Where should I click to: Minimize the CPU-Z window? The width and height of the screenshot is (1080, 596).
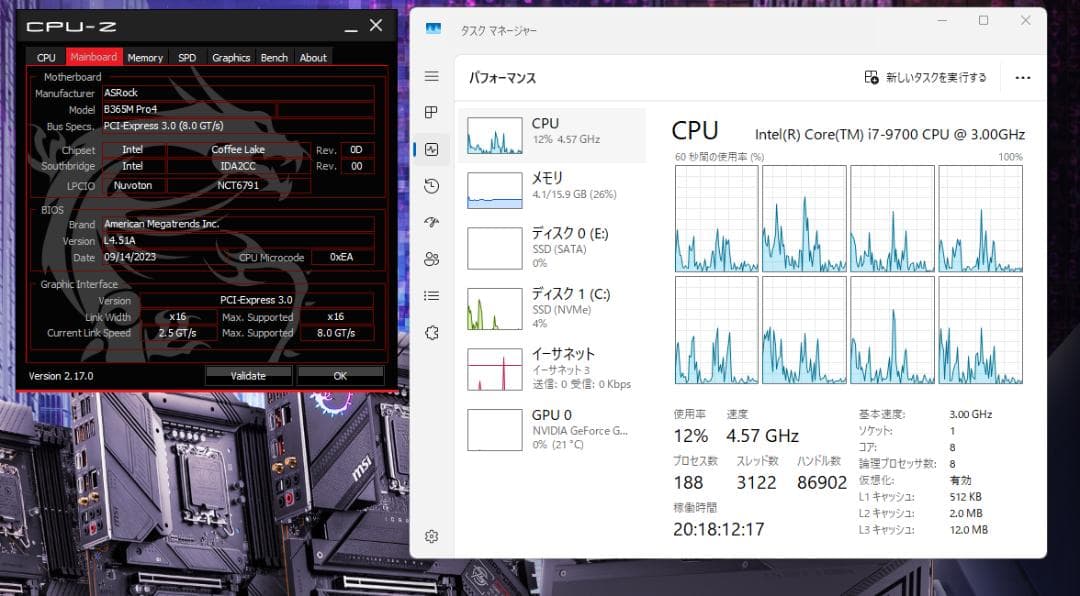[351, 28]
